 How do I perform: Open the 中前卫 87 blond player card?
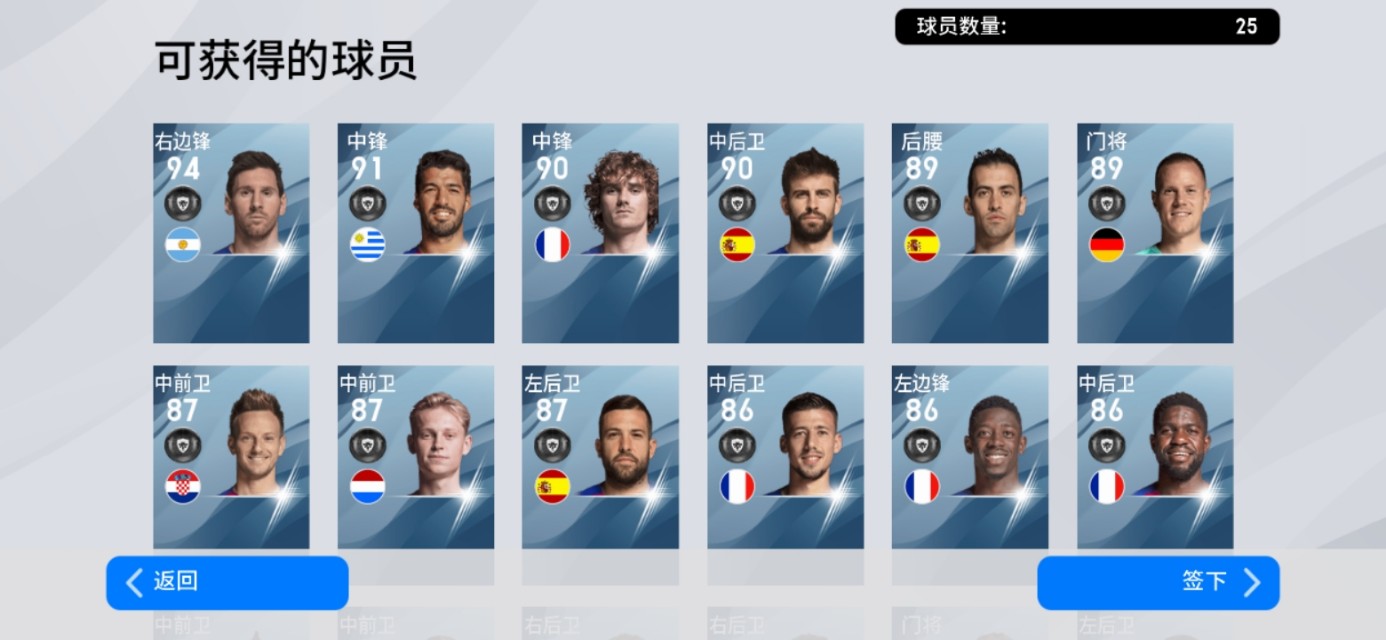(x=415, y=457)
